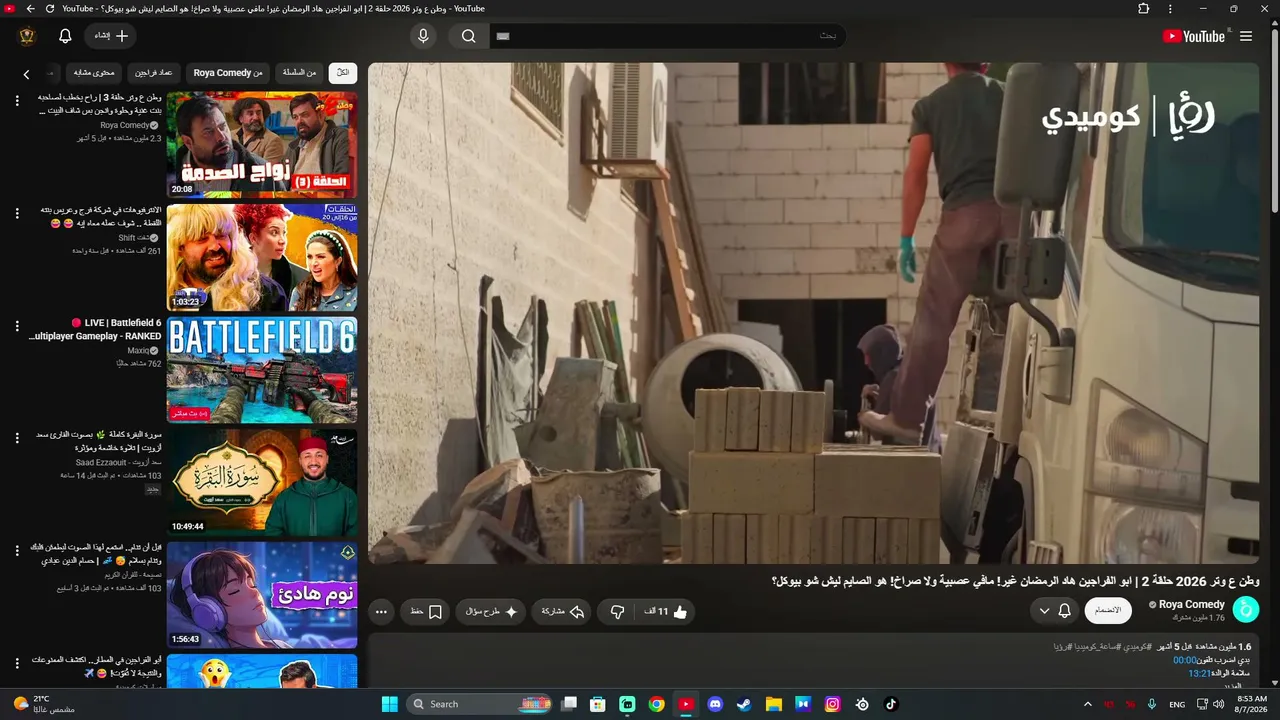This screenshot has width=1280, height=720.
Task: Select the محتوى مشابه filter chip
Action: tap(95, 73)
